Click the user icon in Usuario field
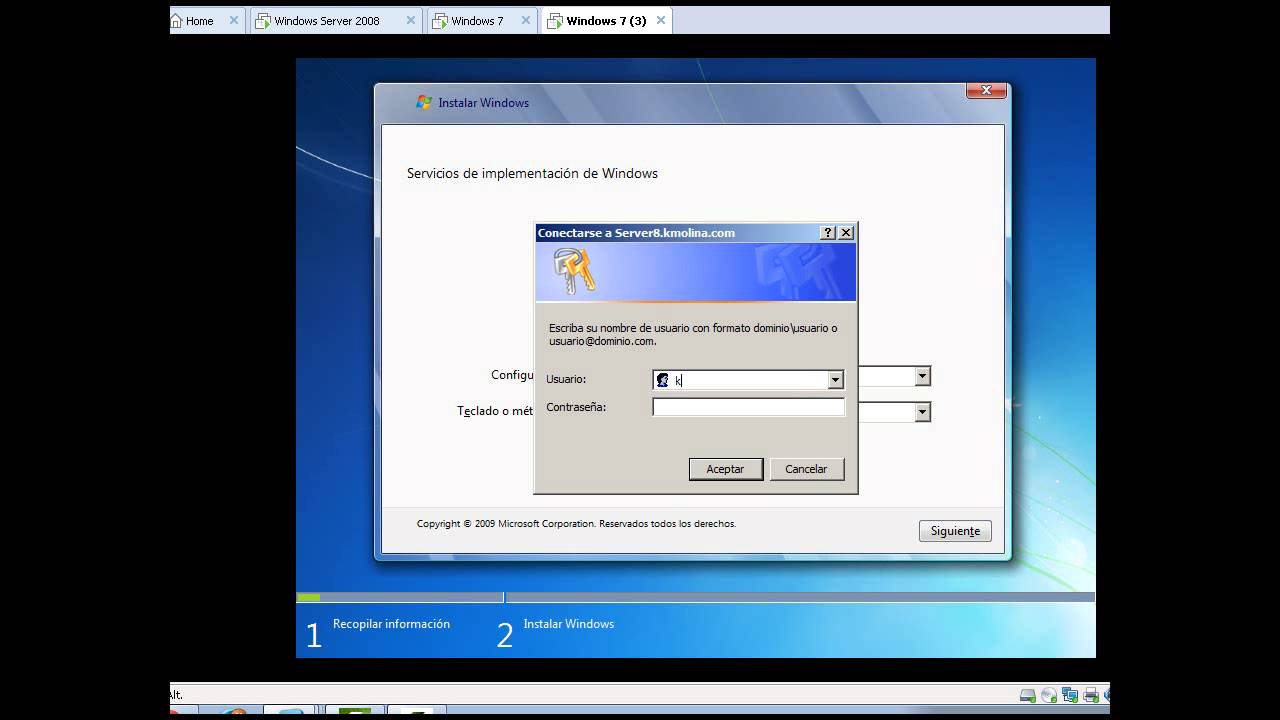 point(662,380)
